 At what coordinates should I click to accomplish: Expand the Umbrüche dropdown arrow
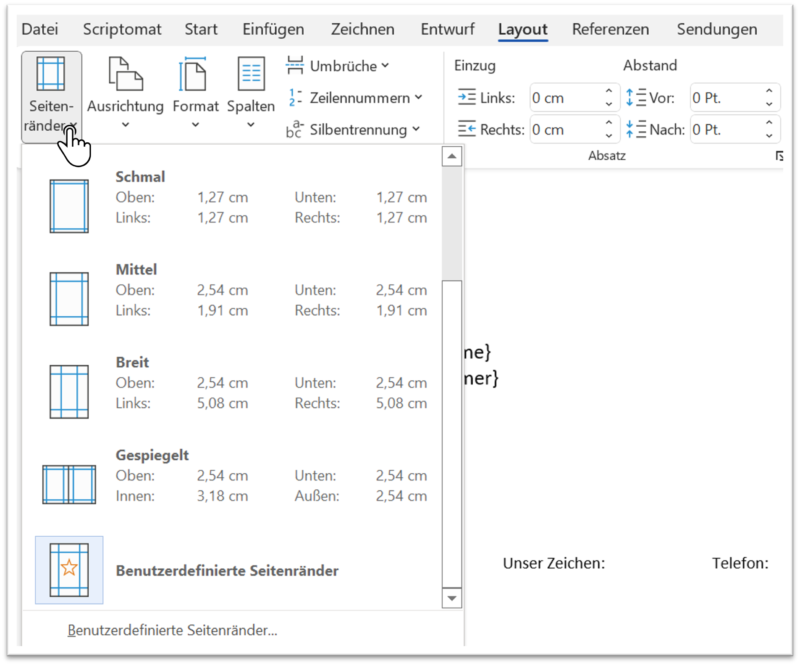point(385,65)
